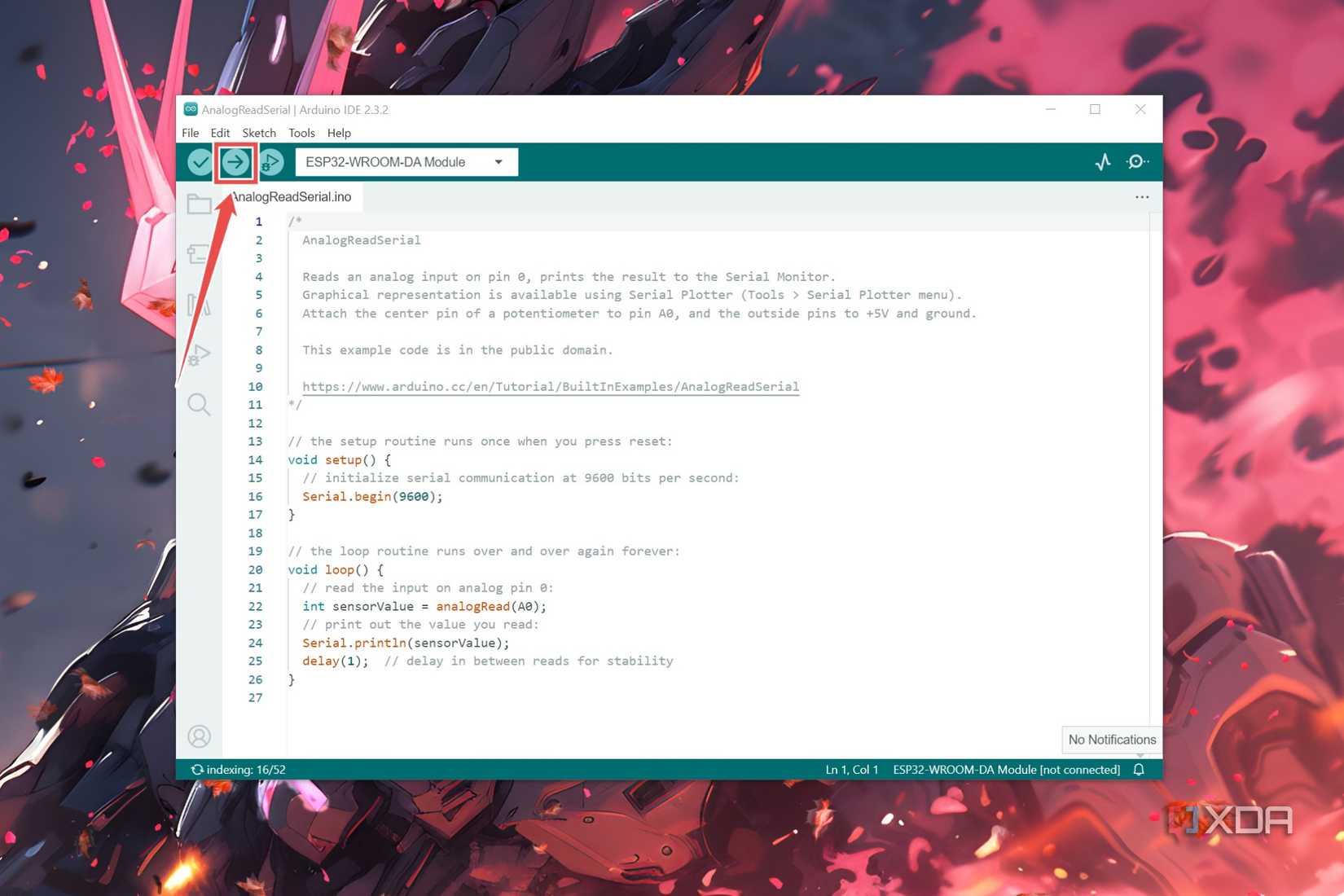Place the cursor on 'Serial.begin(9600);'

(372, 496)
